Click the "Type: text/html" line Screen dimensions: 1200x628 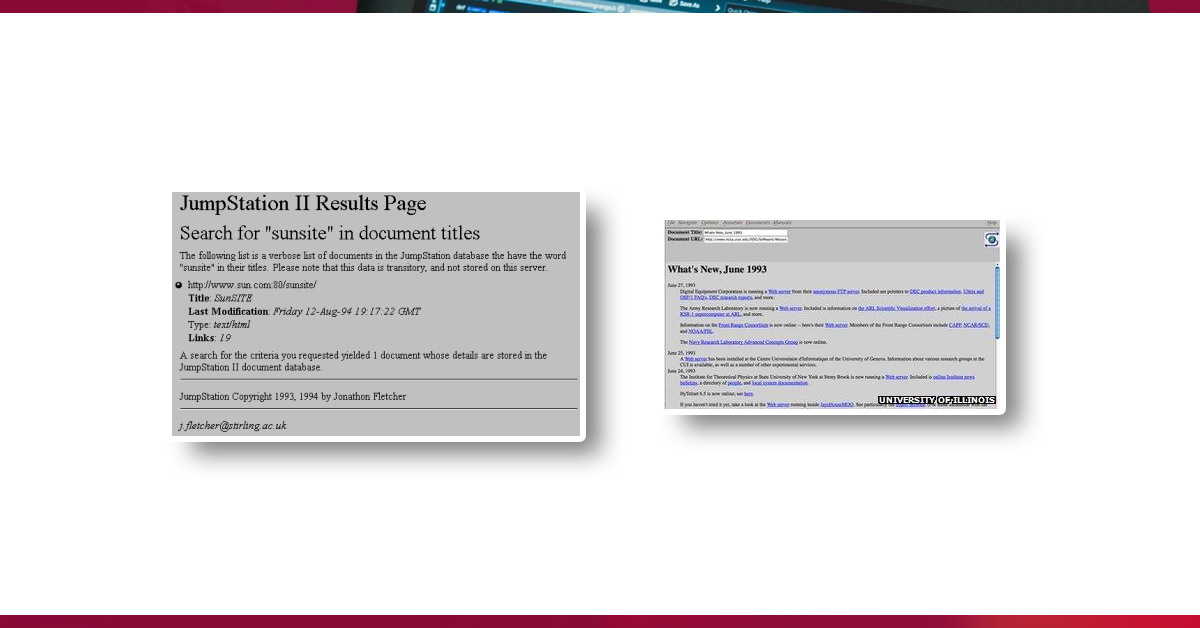coord(219,324)
